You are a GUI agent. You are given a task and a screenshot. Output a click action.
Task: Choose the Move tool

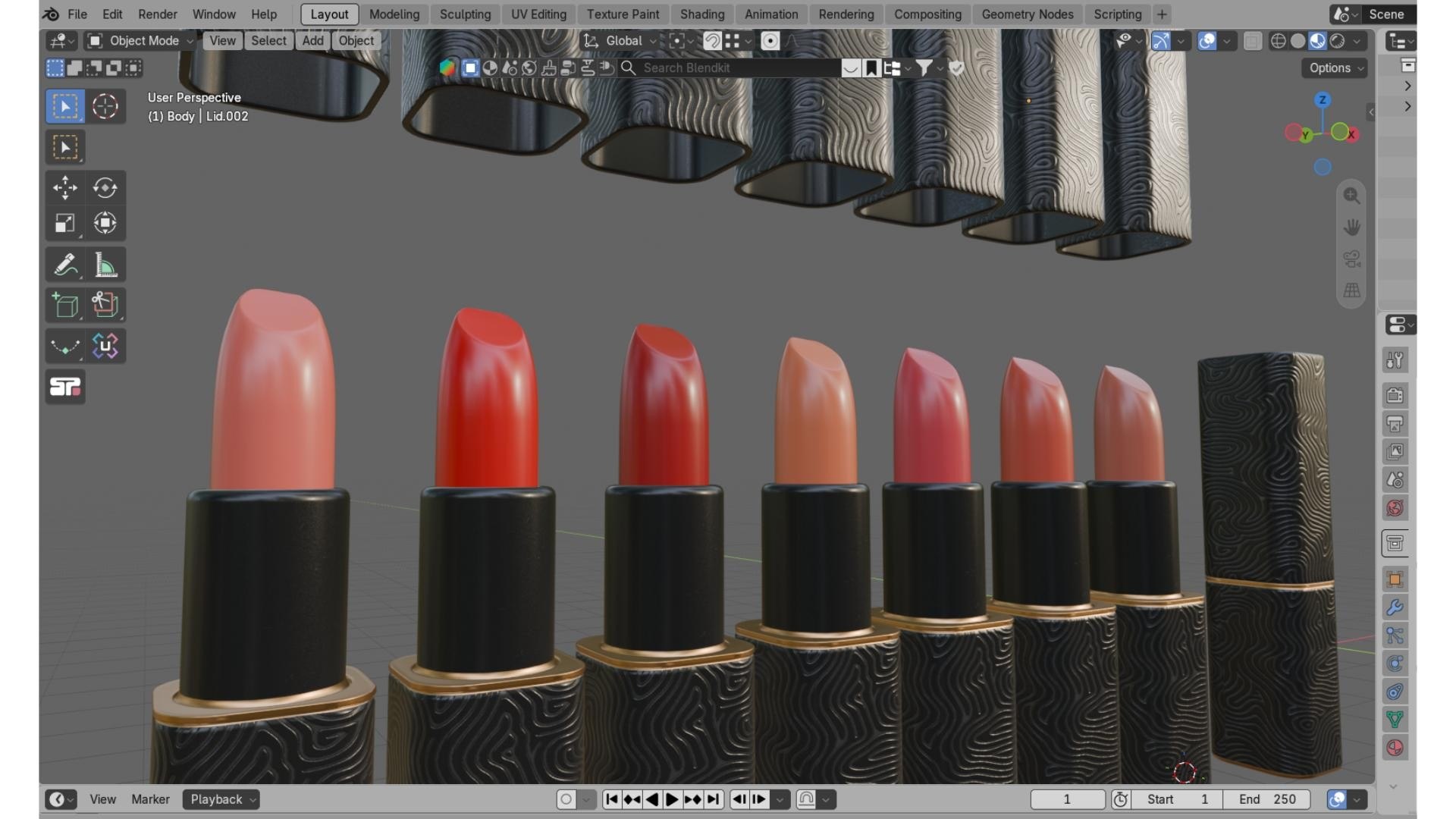[64, 187]
